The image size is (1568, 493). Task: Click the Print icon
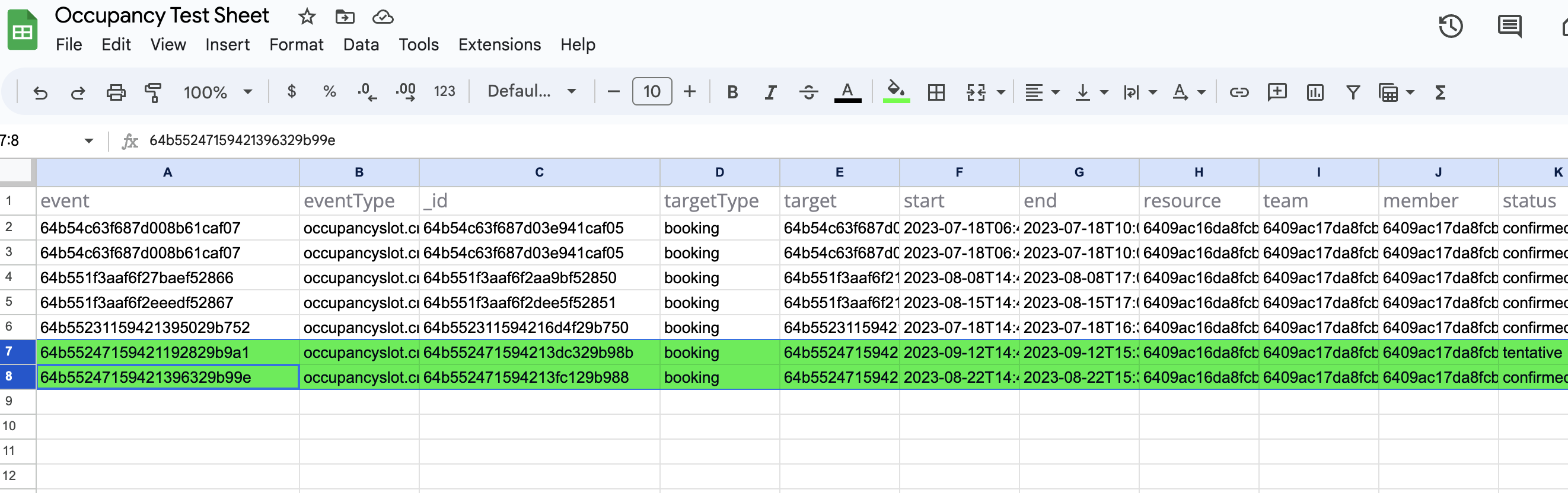pyautogui.click(x=116, y=92)
